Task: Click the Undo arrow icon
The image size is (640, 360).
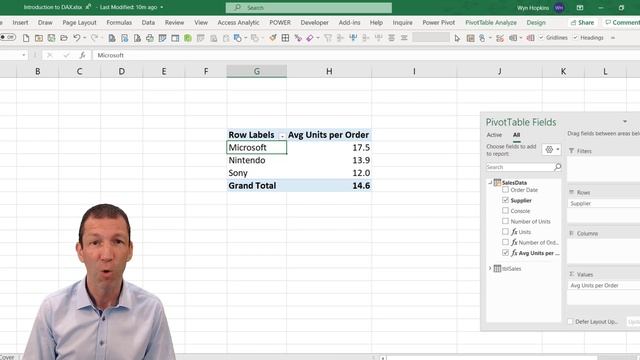Action: (76, 38)
